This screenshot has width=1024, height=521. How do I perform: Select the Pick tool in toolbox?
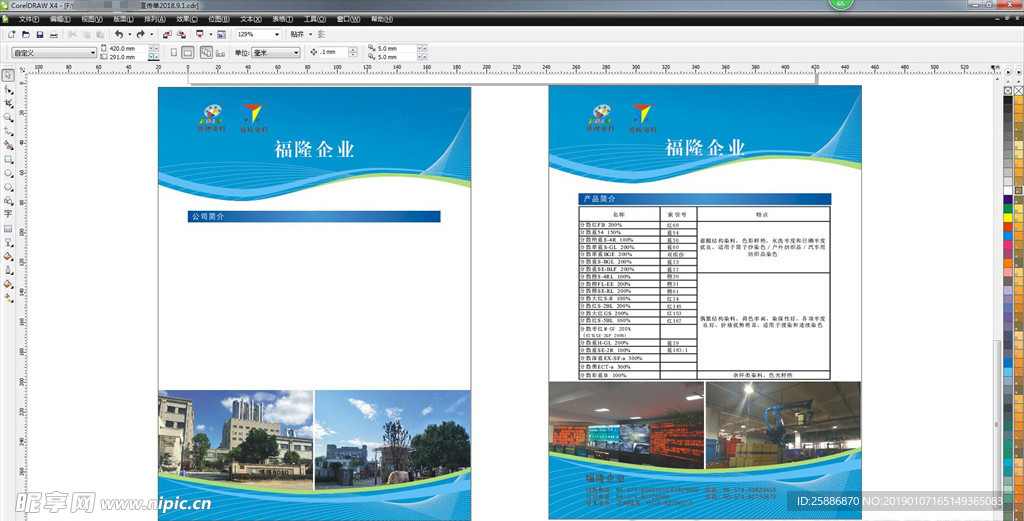[8, 76]
